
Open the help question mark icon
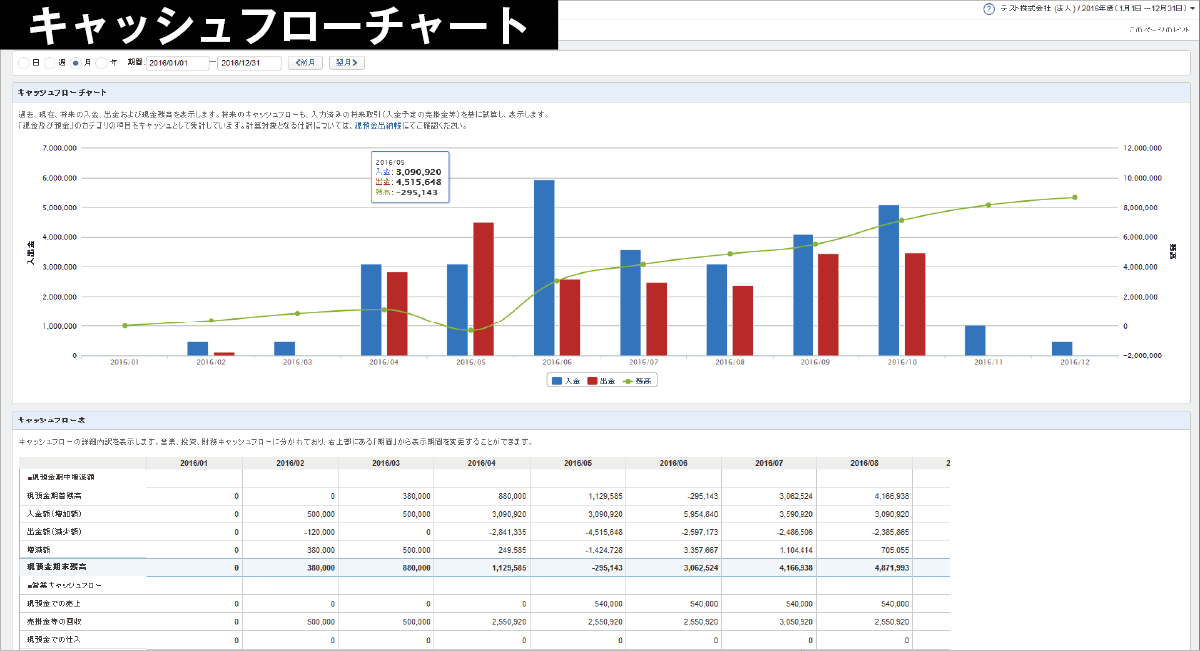coord(989,8)
